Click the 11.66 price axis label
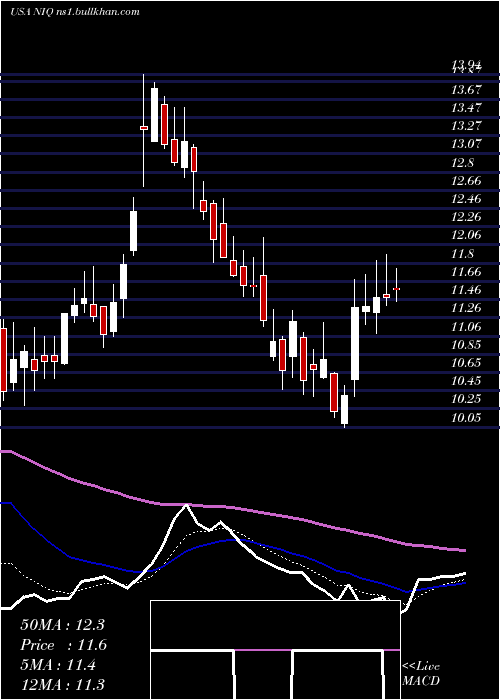 [466, 272]
